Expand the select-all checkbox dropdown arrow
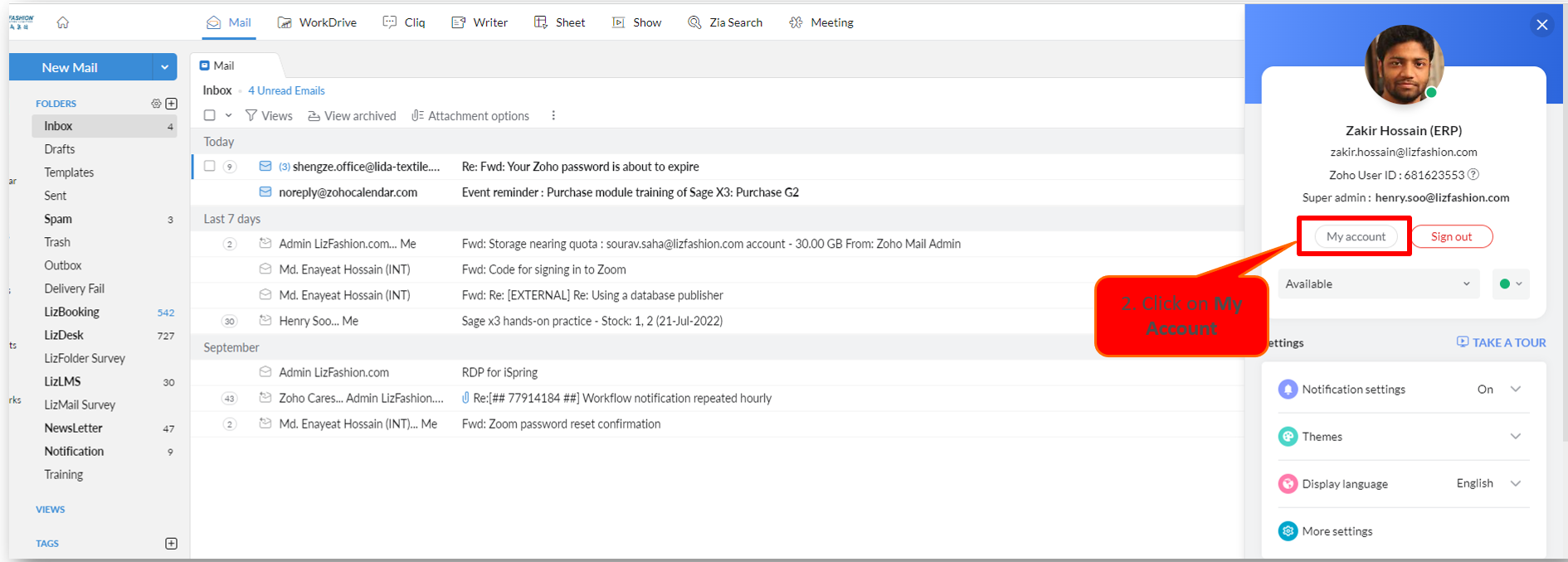Screen dimensions: 1568x562 tap(228, 115)
